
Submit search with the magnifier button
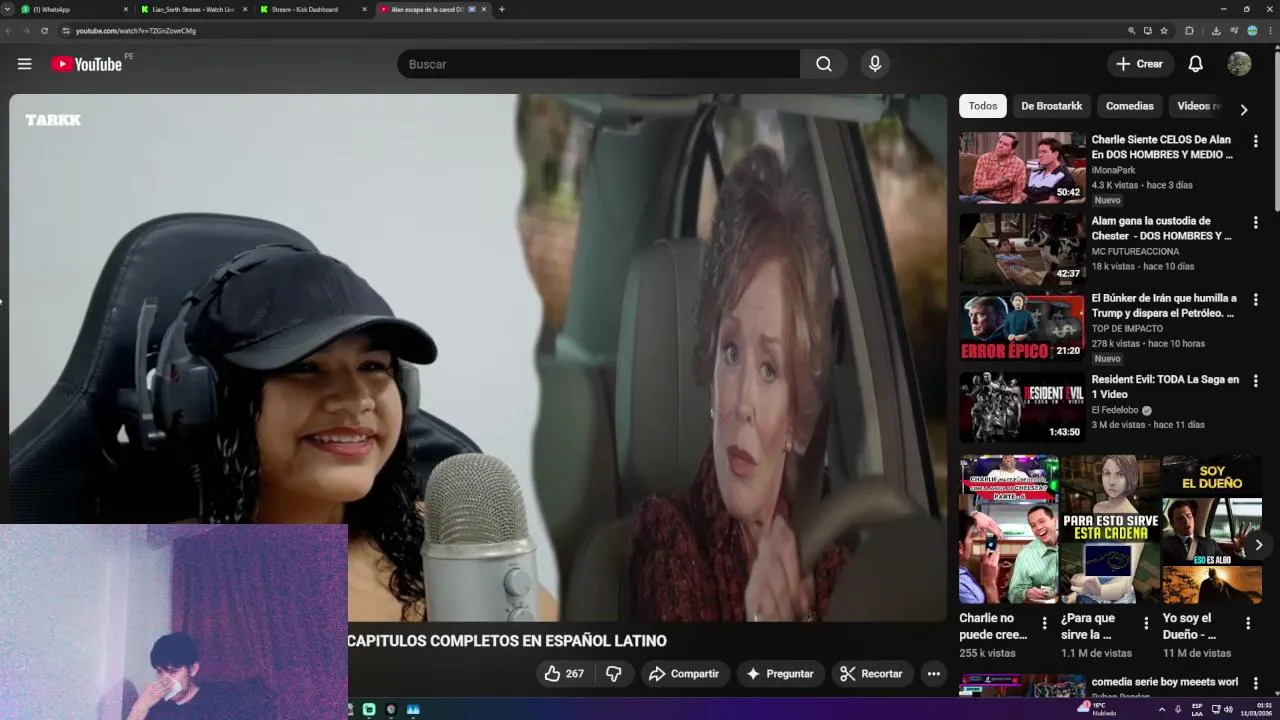tap(823, 64)
